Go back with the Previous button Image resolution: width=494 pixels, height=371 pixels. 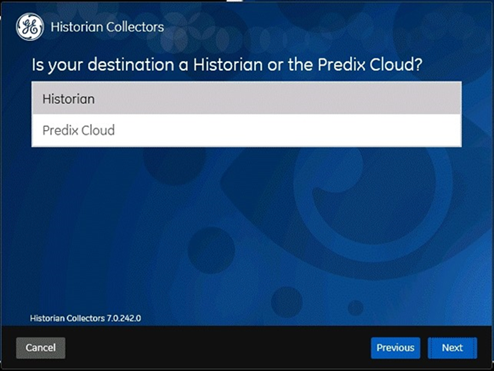point(395,348)
